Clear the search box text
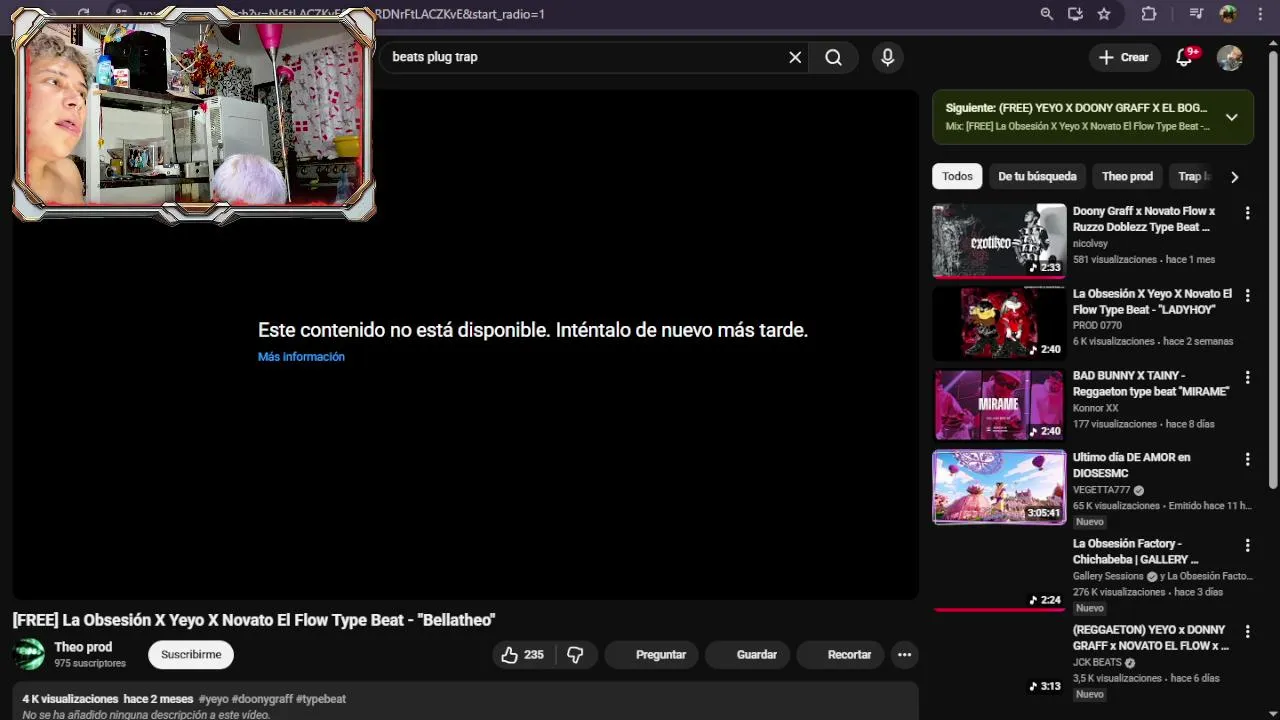This screenshot has height=720, width=1280. (x=795, y=57)
